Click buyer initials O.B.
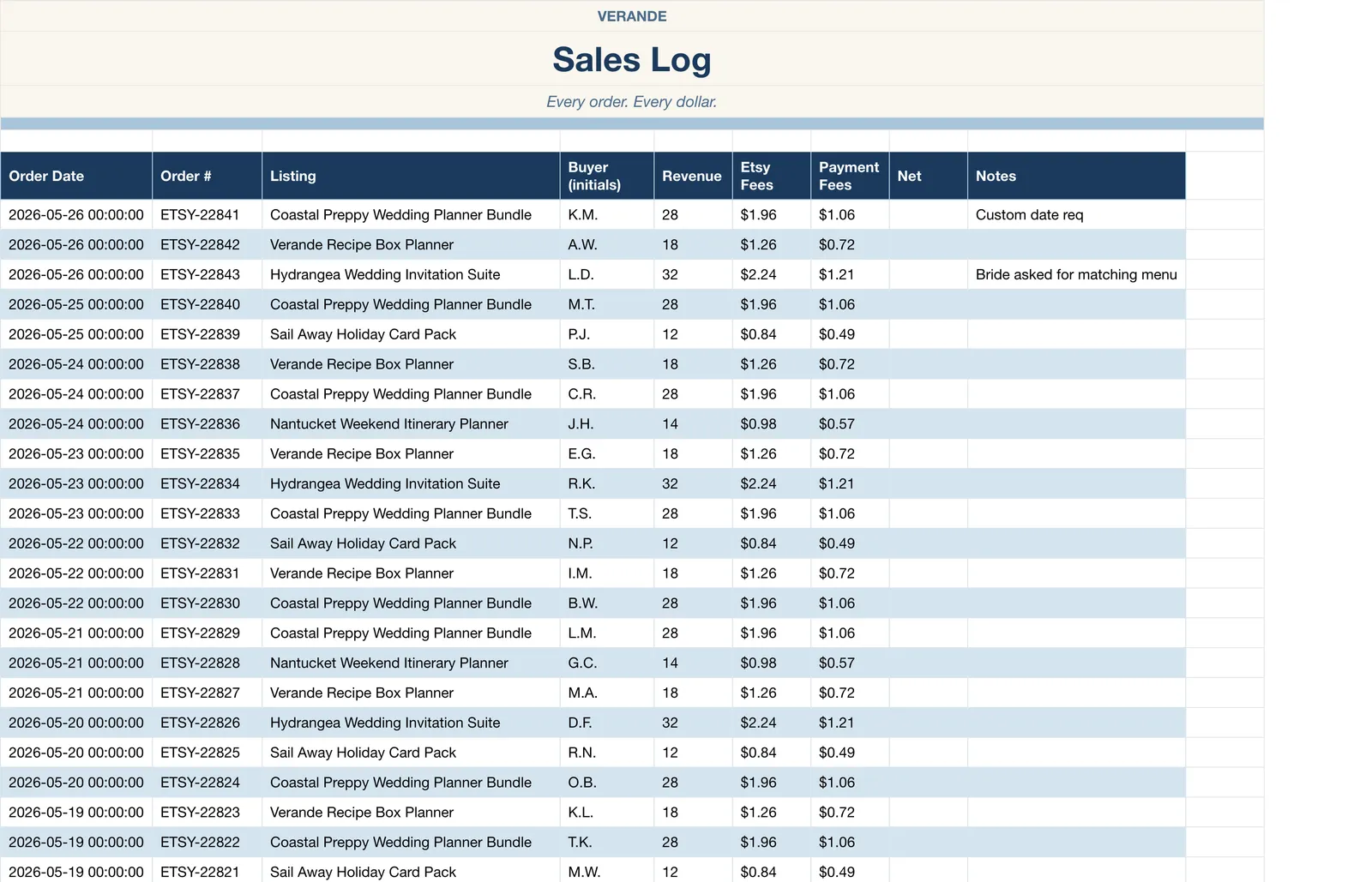The height and width of the screenshot is (882, 1372). (x=607, y=783)
